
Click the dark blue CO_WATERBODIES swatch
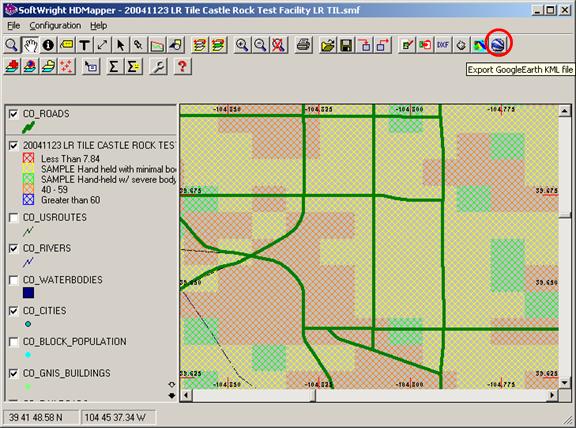tap(28, 293)
